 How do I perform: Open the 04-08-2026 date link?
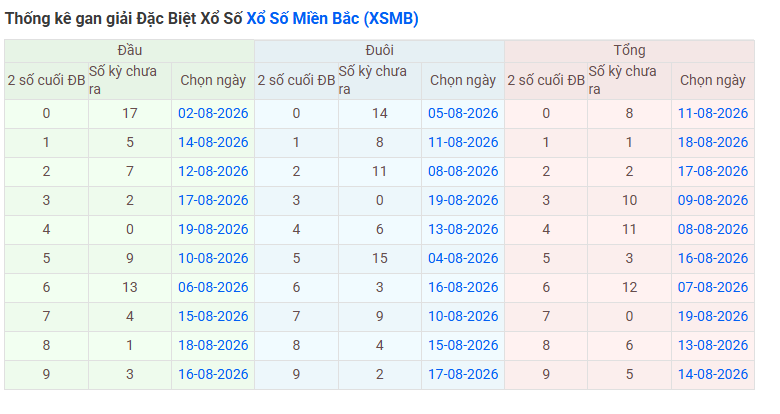(463, 258)
